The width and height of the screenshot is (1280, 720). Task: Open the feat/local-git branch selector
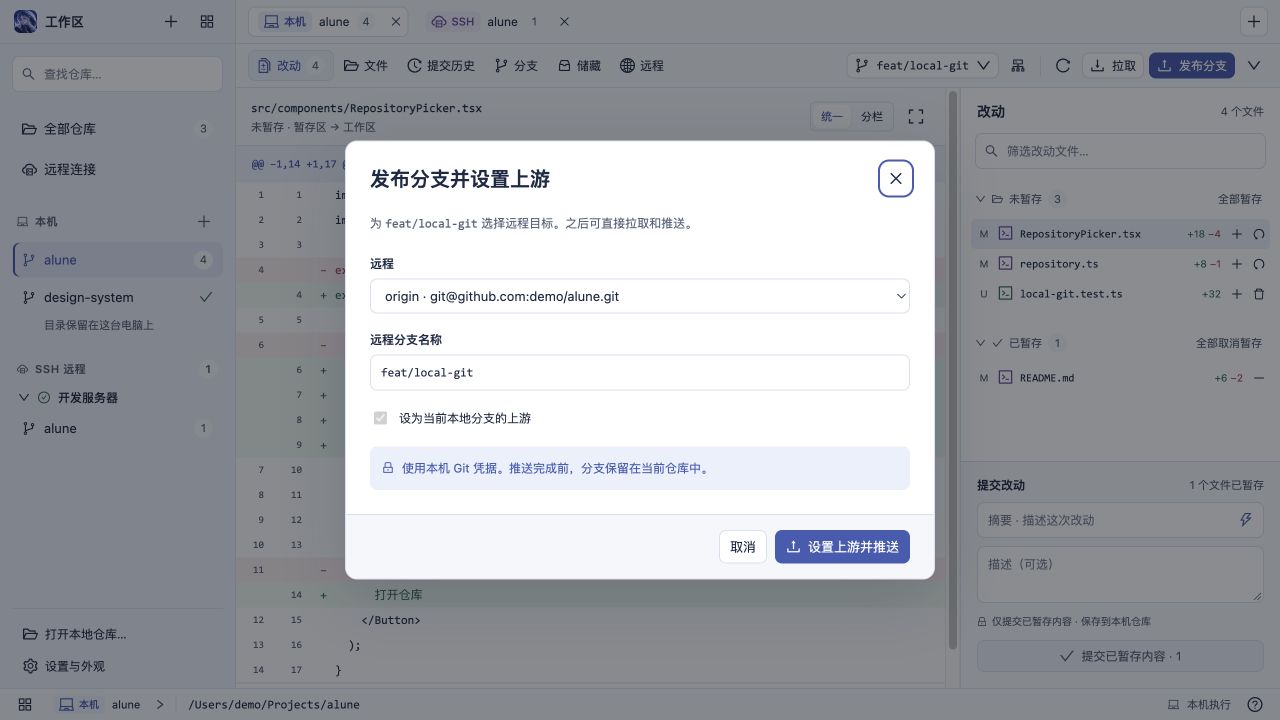923,65
